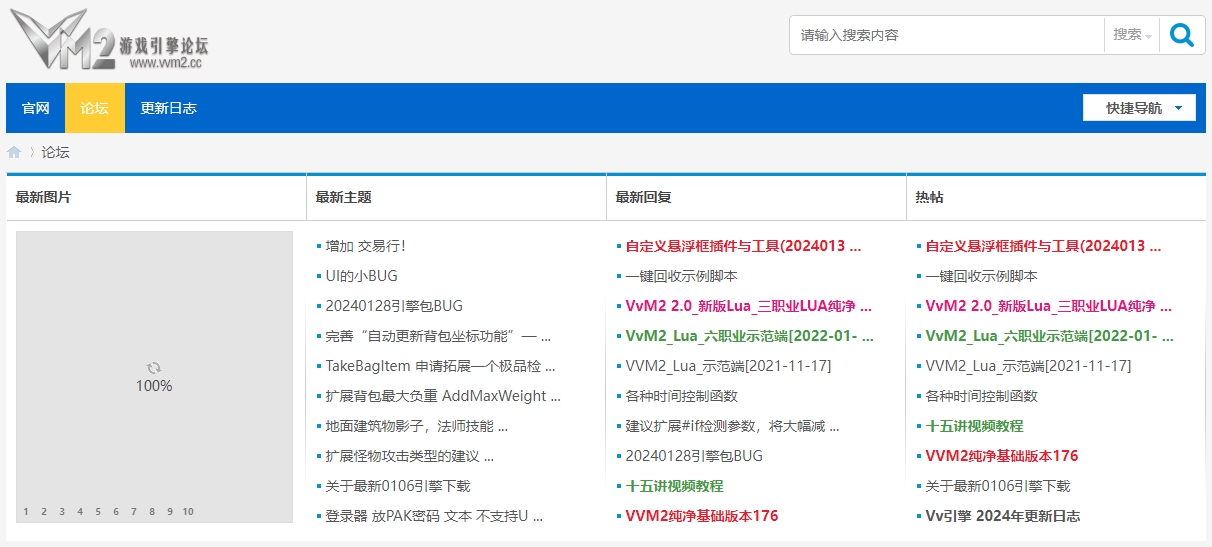
Task: Open 各种时间控制函数 in 热帖 column
Action: click(982, 396)
